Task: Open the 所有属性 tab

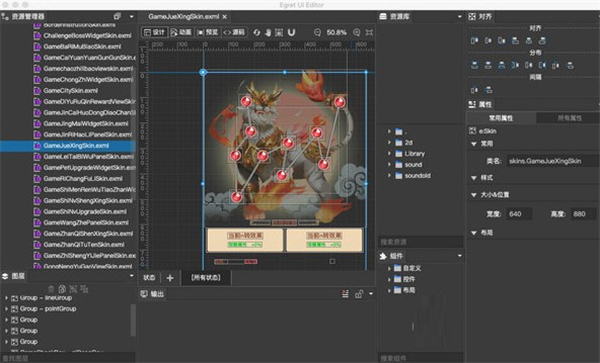Action: pos(569,118)
